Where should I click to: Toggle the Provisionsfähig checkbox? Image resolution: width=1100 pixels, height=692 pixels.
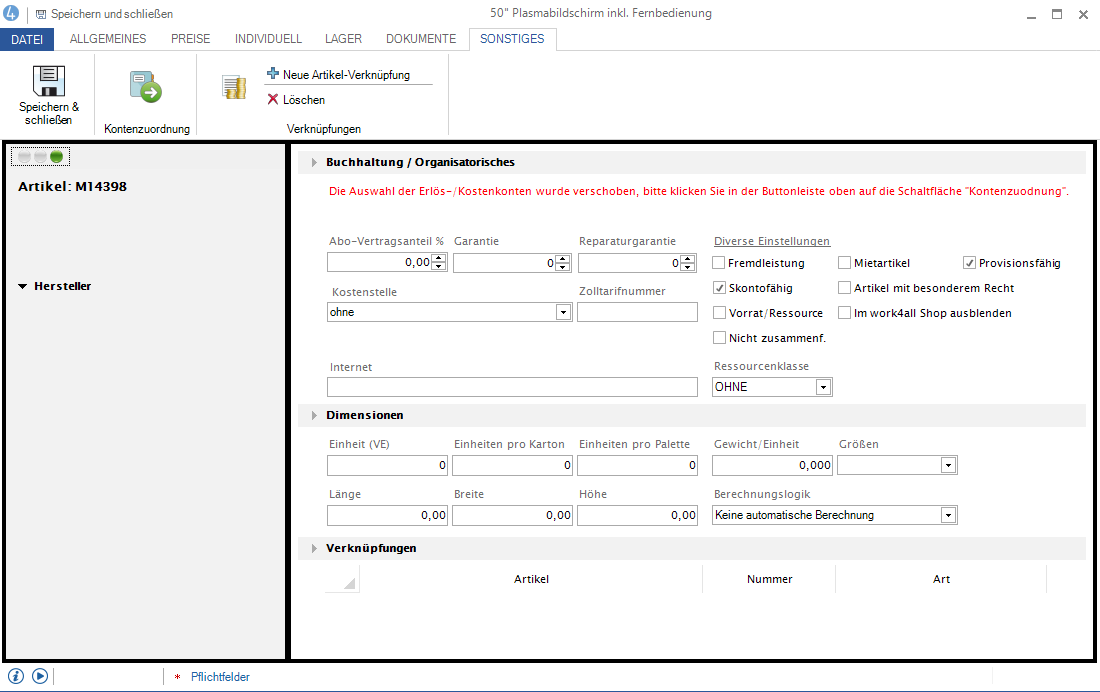[969, 263]
